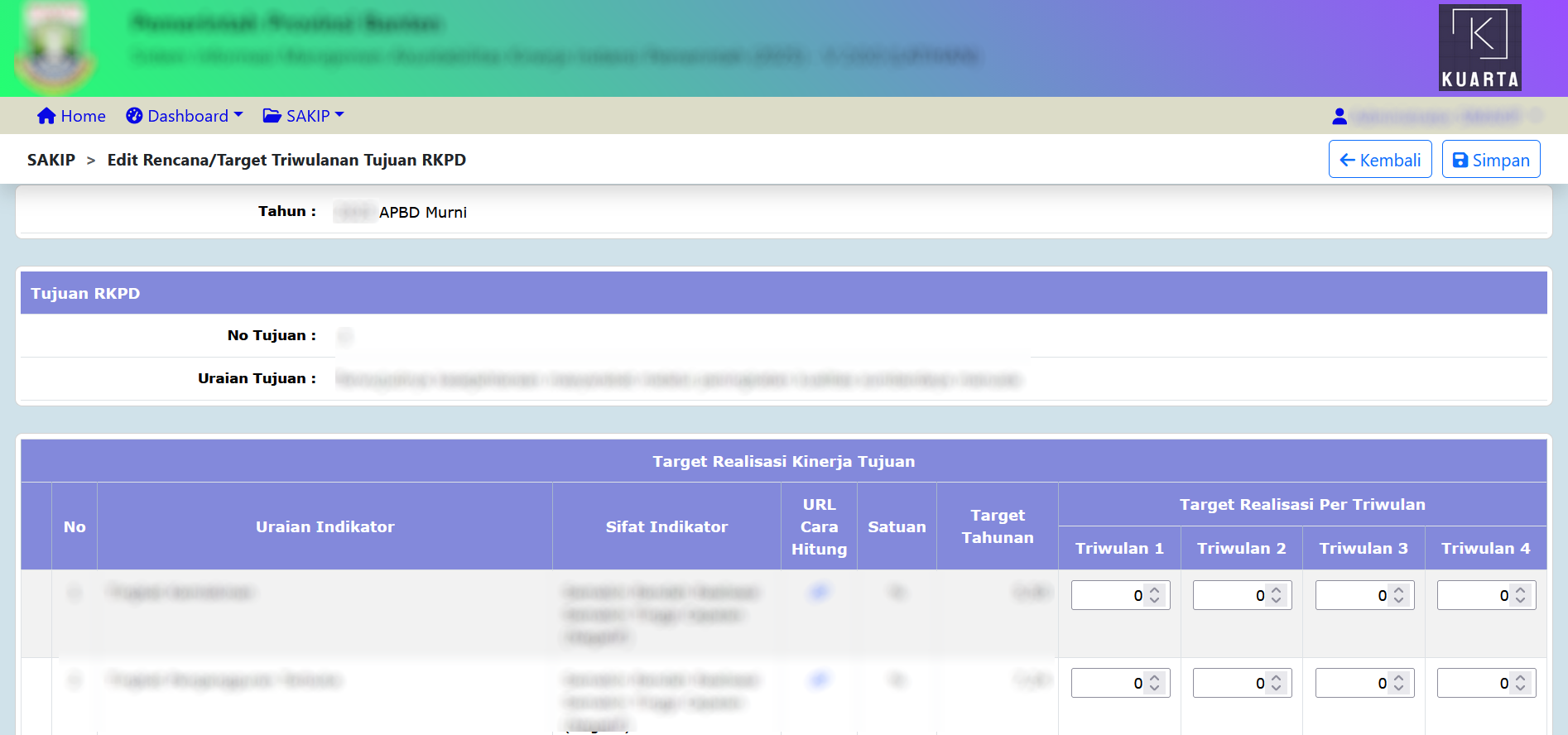The height and width of the screenshot is (735, 1568).
Task: Click the second row Triwulan 1 stepper arrows
Action: click(1154, 684)
